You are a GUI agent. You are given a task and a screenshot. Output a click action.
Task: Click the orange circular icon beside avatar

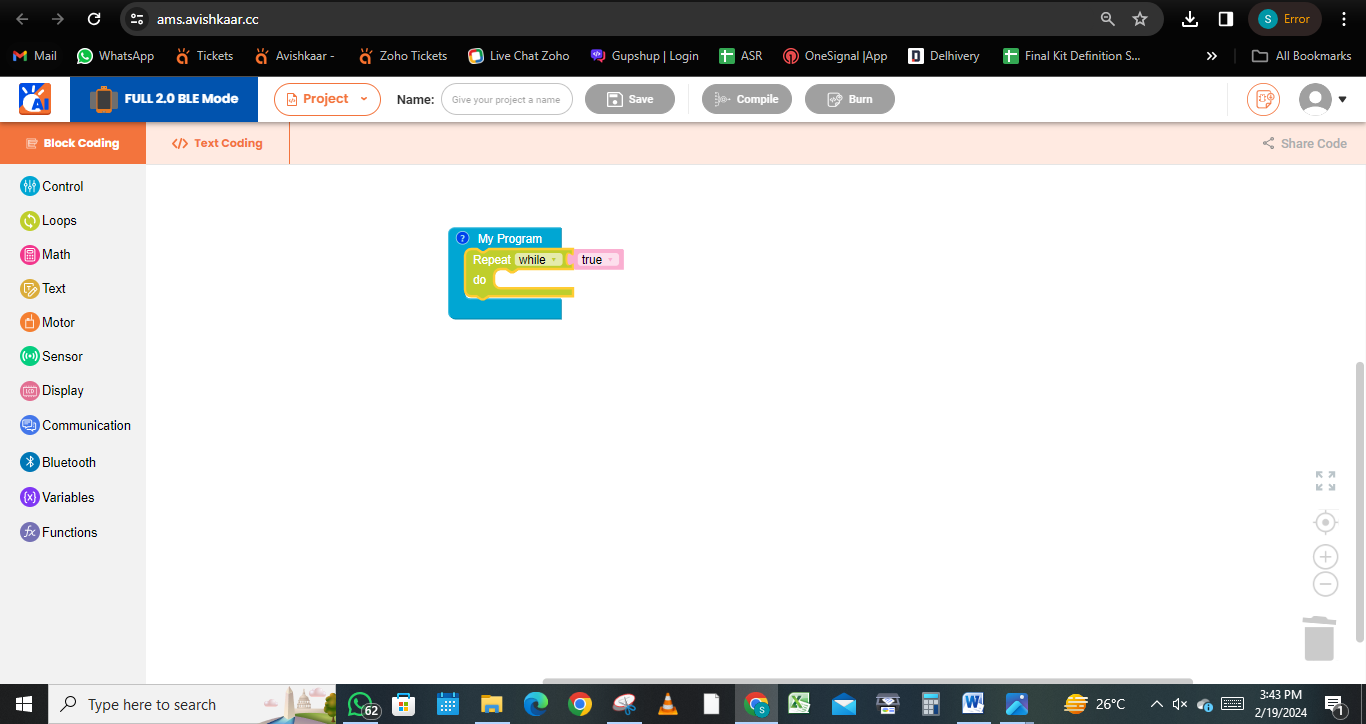tap(1263, 99)
